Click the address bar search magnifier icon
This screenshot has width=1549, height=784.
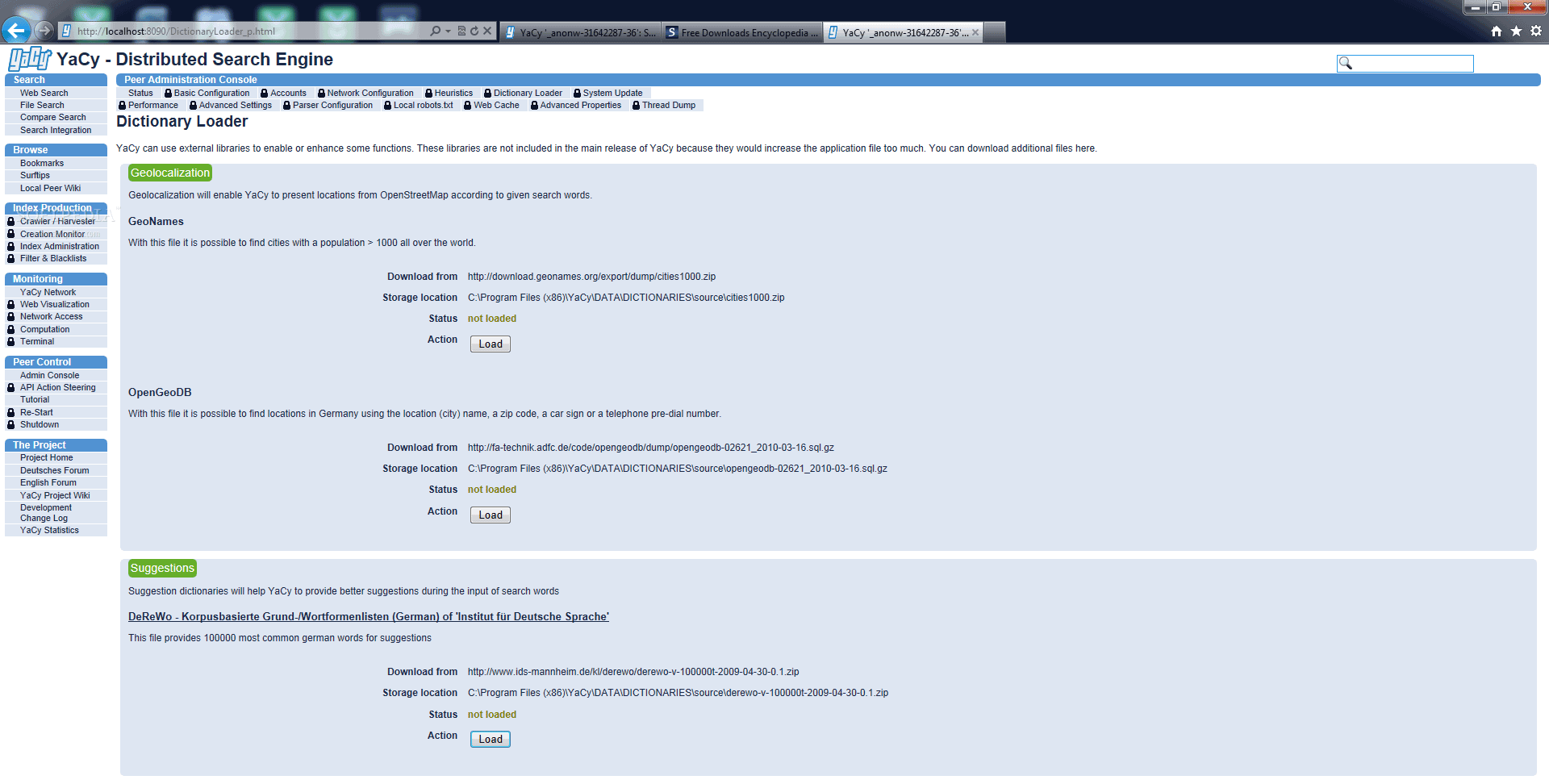click(x=436, y=31)
